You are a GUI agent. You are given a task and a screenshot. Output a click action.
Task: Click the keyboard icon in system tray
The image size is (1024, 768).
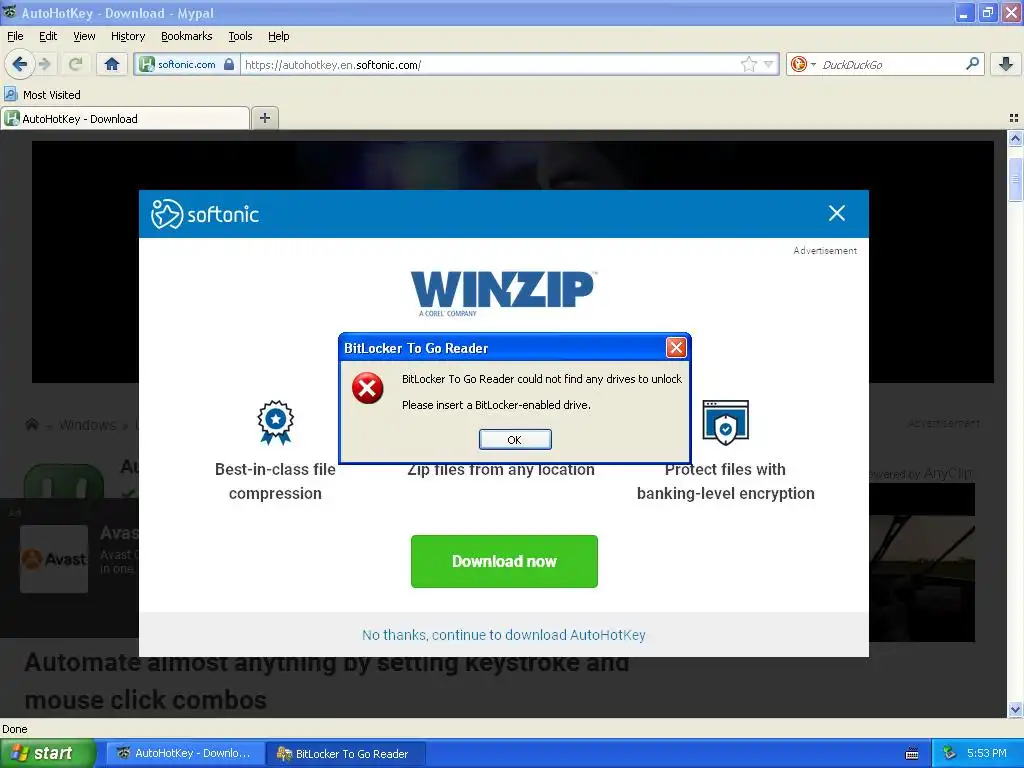point(912,754)
